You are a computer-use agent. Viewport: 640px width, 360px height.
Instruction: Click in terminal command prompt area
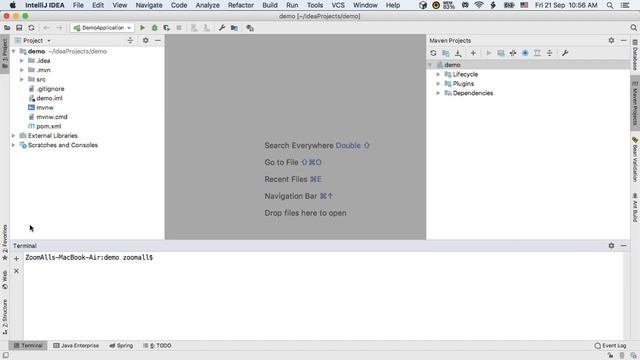point(322,296)
